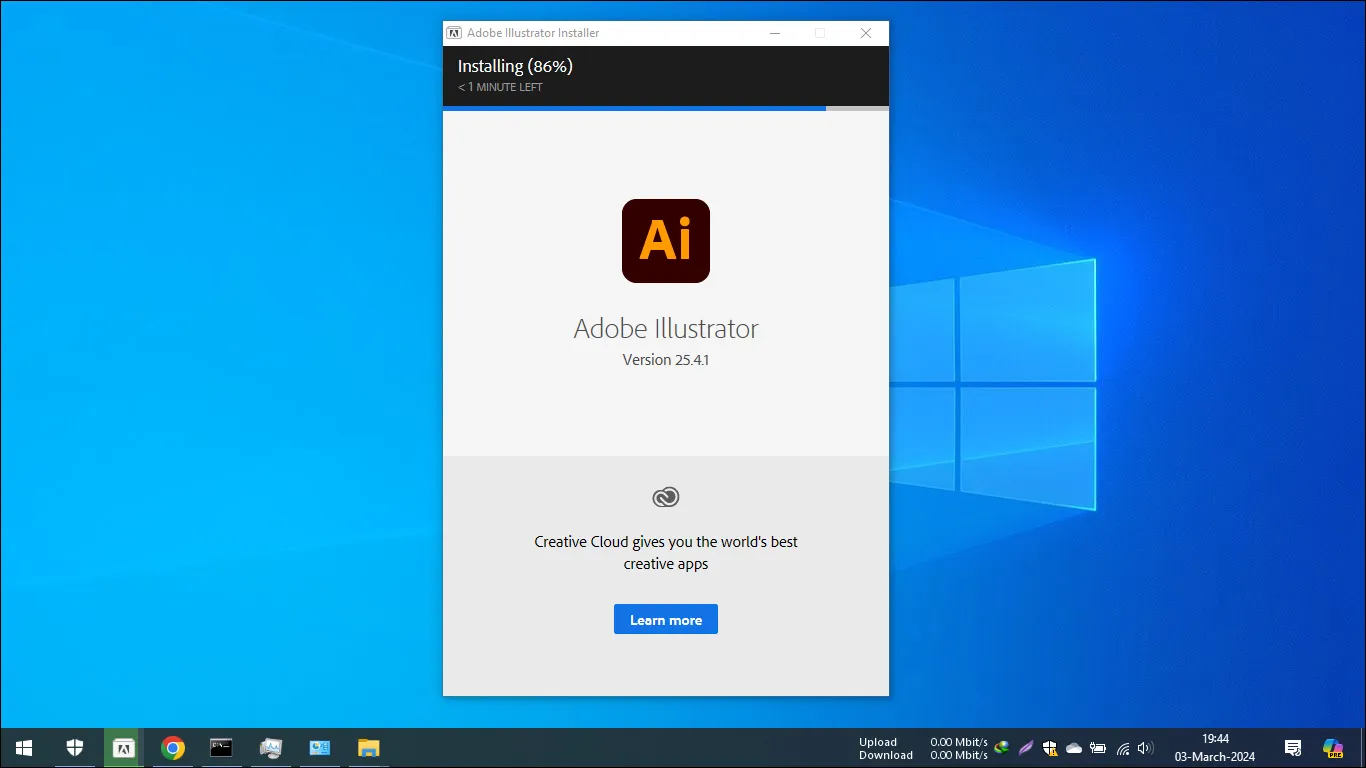Open the notification center icon
1366x768 pixels.
tap(1293, 748)
